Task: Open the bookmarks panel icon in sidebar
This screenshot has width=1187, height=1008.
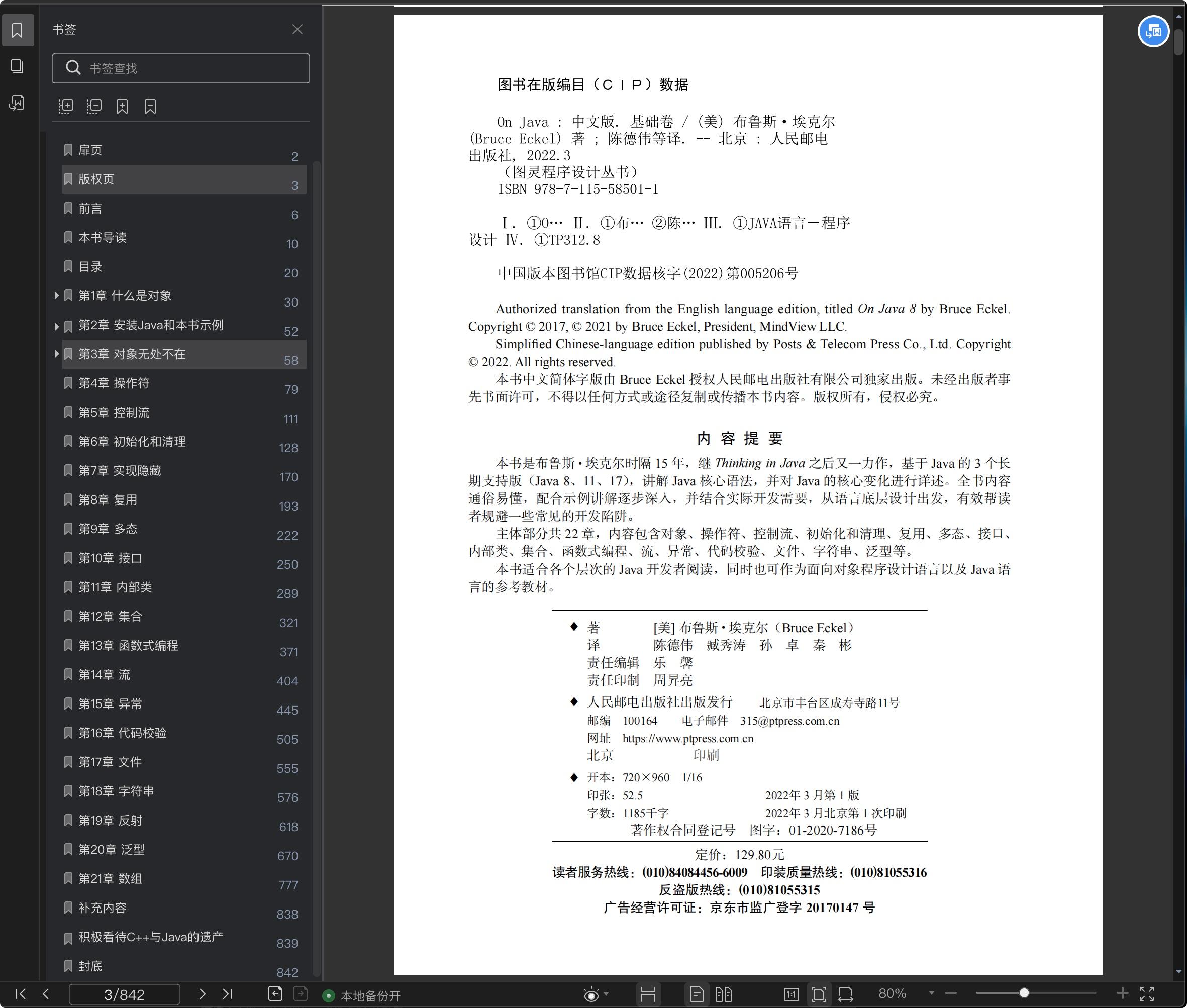Action: [17, 30]
